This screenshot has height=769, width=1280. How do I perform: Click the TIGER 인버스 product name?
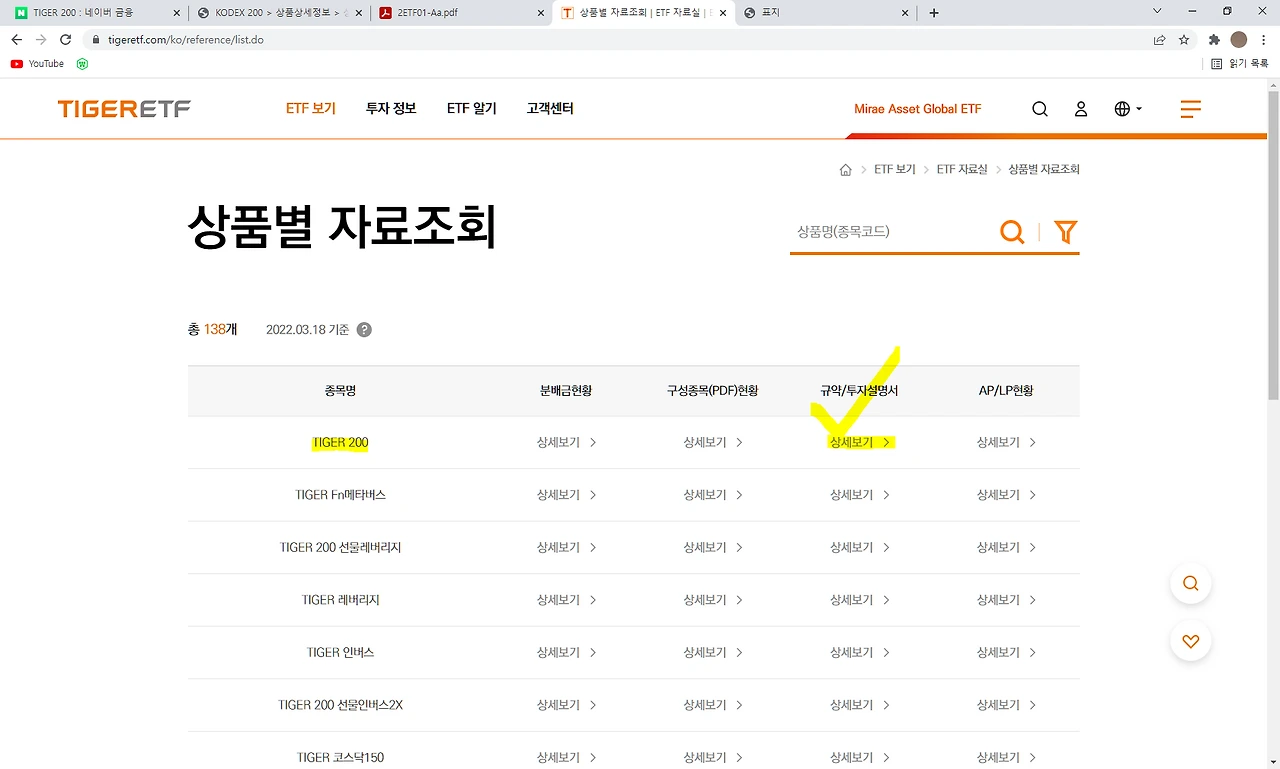click(340, 652)
